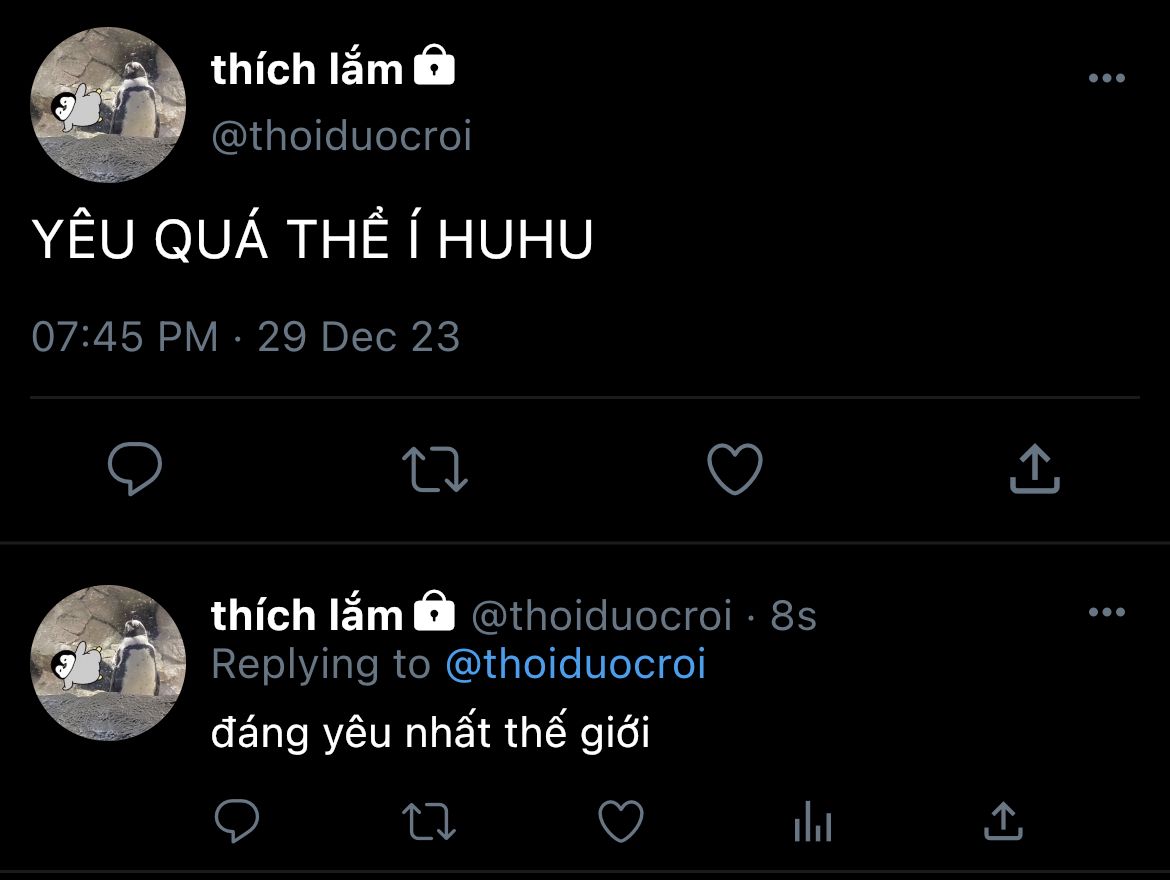This screenshot has height=880, width=1170.
Task: Open the reply author name 'thích lắm'
Action: 307,615
